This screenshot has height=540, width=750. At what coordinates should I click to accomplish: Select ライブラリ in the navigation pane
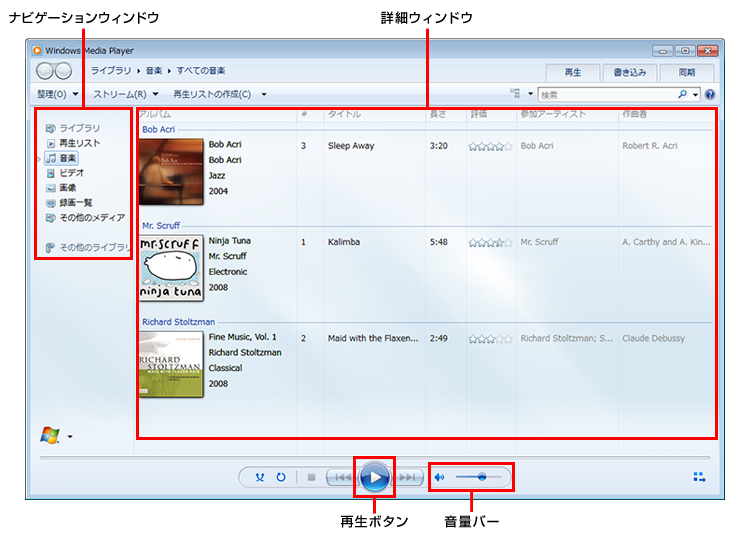point(73,128)
